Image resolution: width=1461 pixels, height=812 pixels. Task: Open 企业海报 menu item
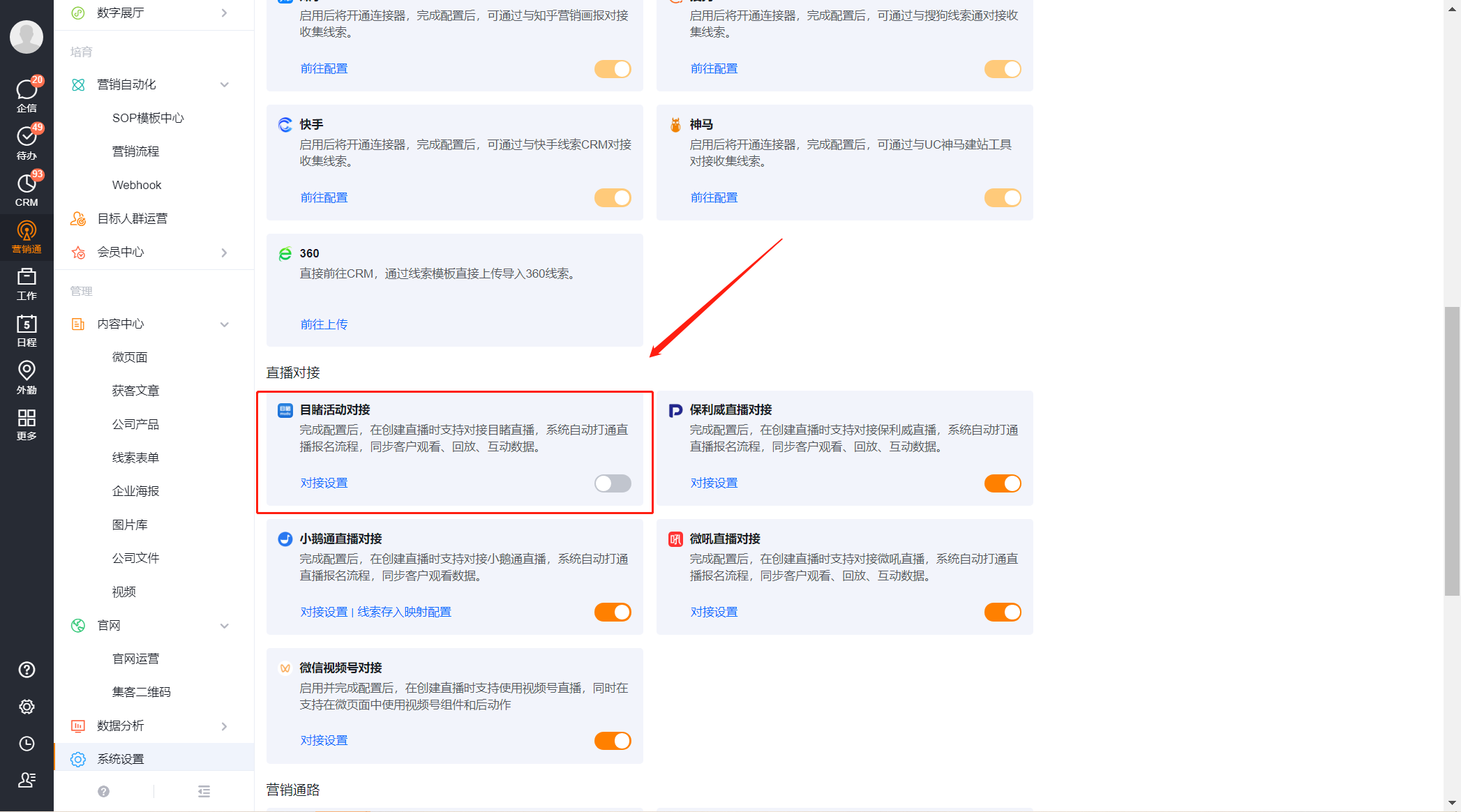[x=135, y=491]
